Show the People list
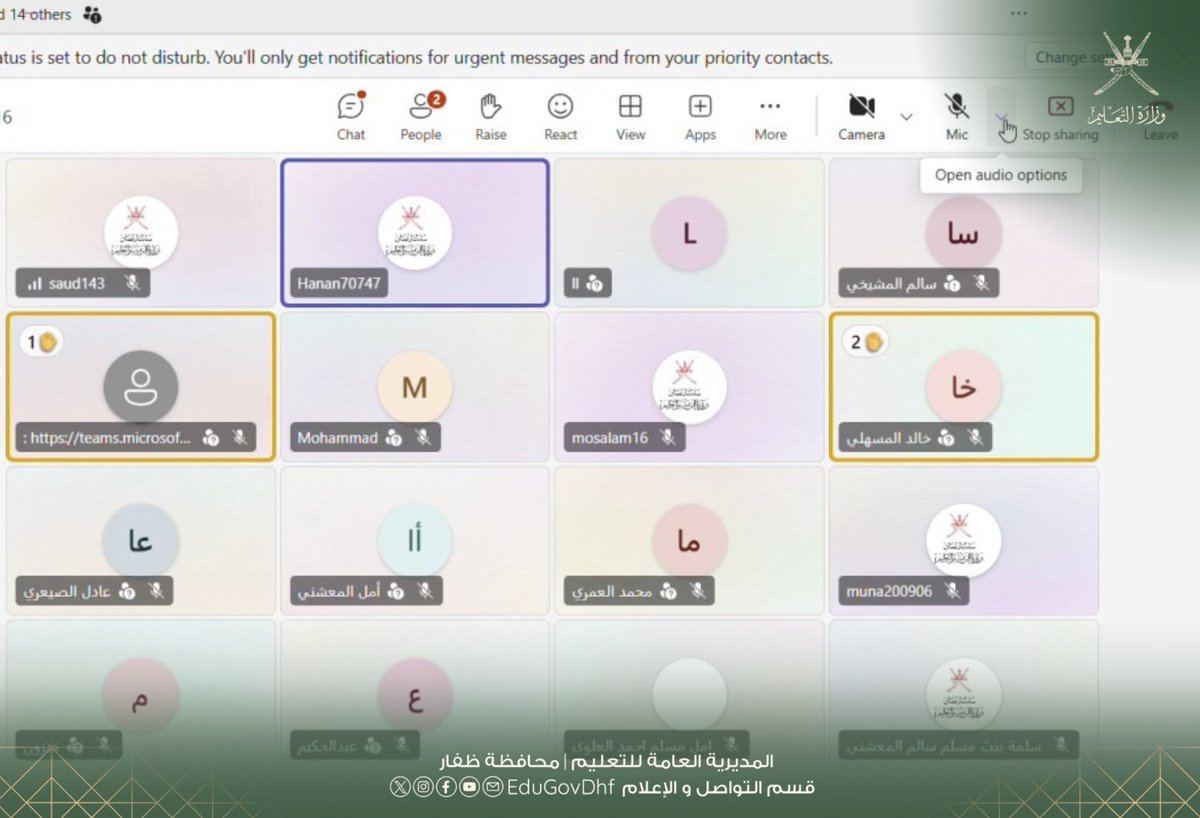Screen dimensions: 1200x818 pyautogui.click(x=421, y=117)
